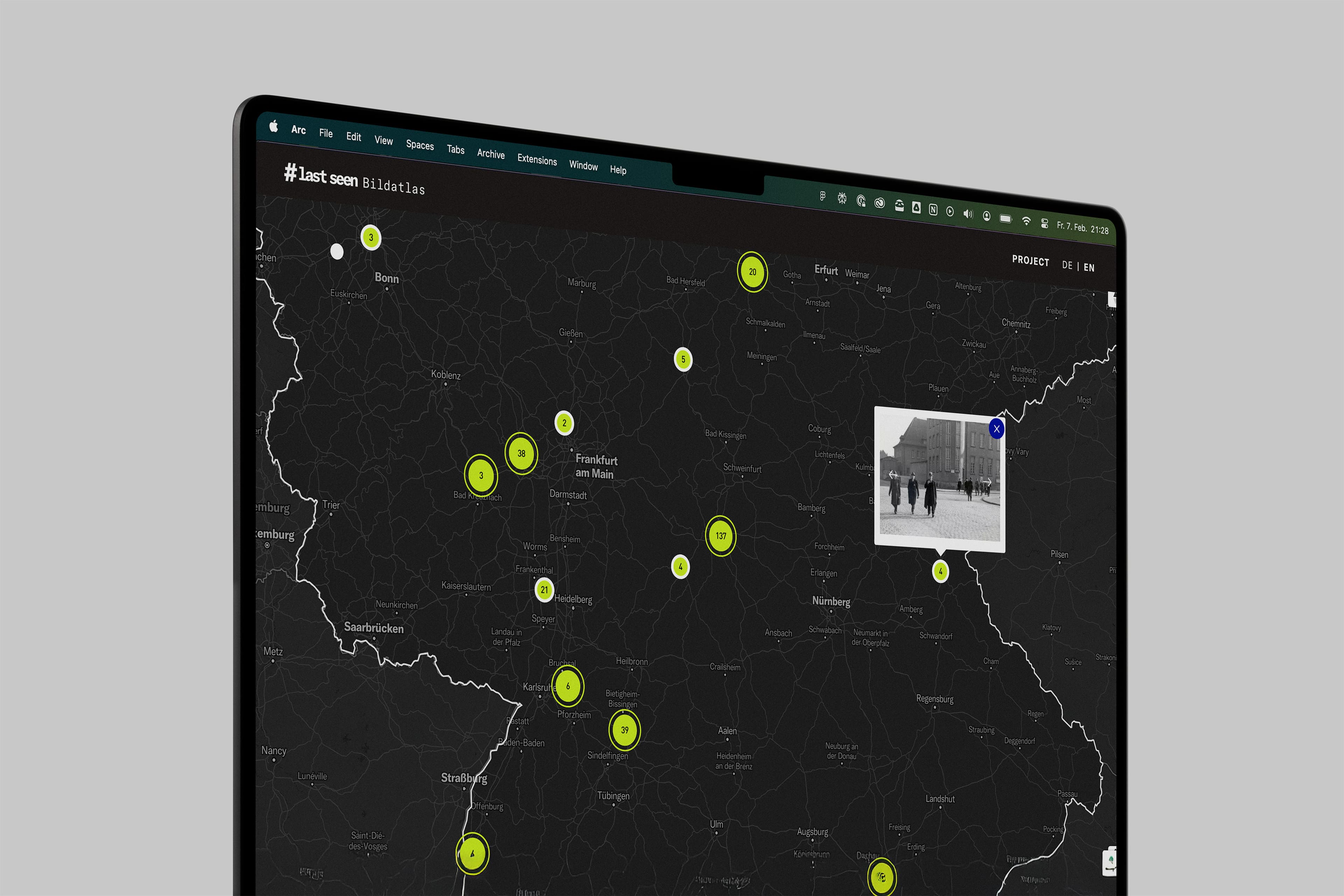Click cluster marker 39 near Sindelfingen
This screenshot has width=1344, height=896.
[624, 730]
